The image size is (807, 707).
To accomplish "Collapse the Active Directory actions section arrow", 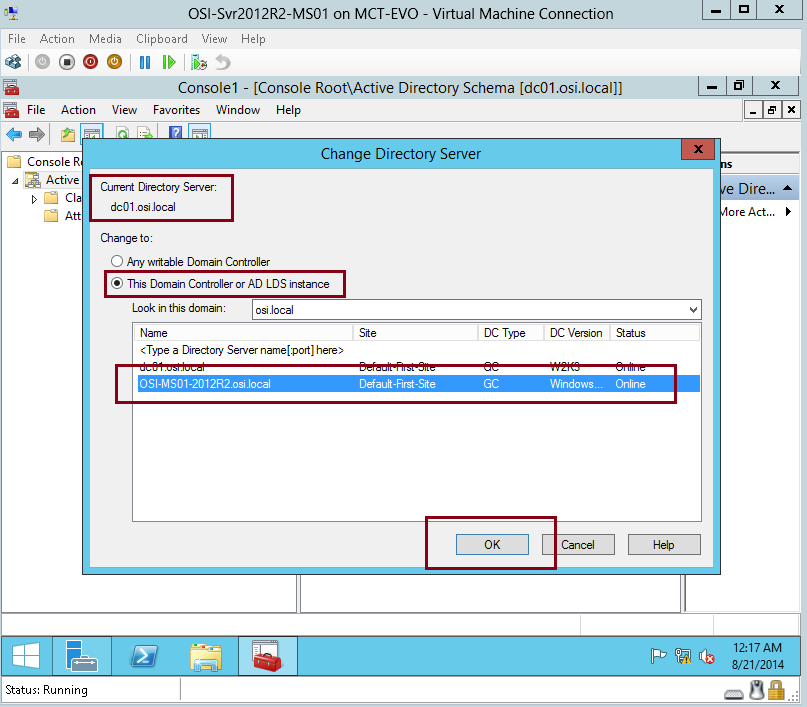I will 787,188.
